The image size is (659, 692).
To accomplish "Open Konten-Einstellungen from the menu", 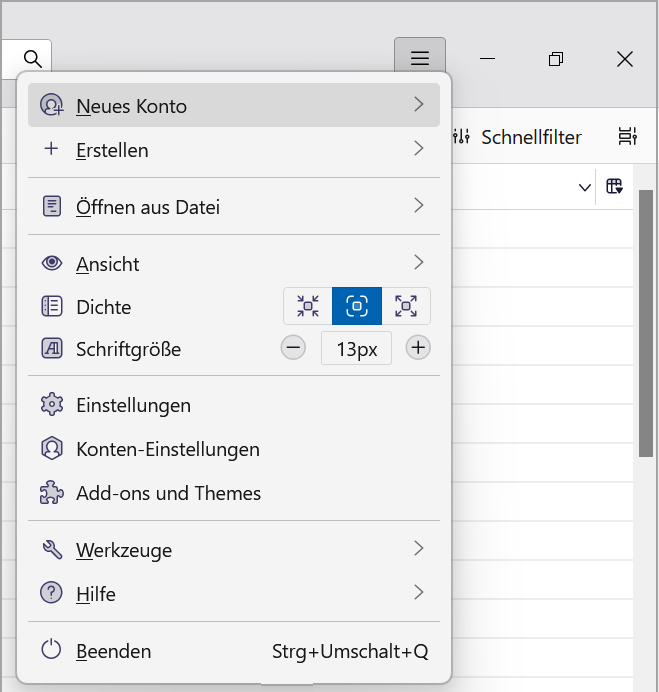I will pyautogui.click(x=167, y=449).
